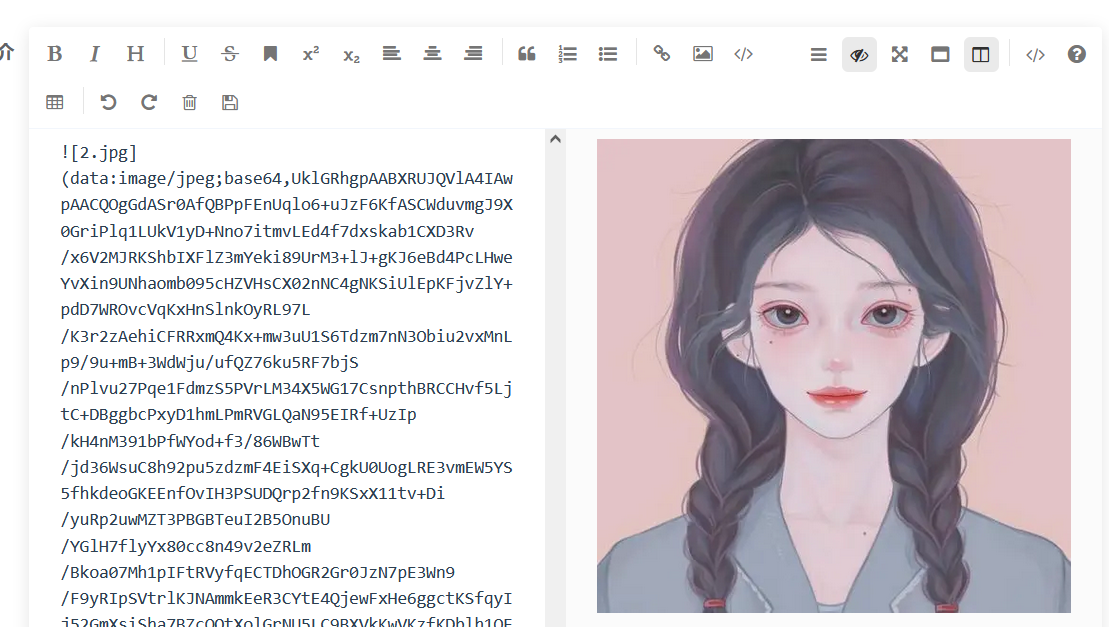This screenshot has height=627, width=1109.
Task: Insert a code block
Action: pyautogui.click(x=743, y=54)
